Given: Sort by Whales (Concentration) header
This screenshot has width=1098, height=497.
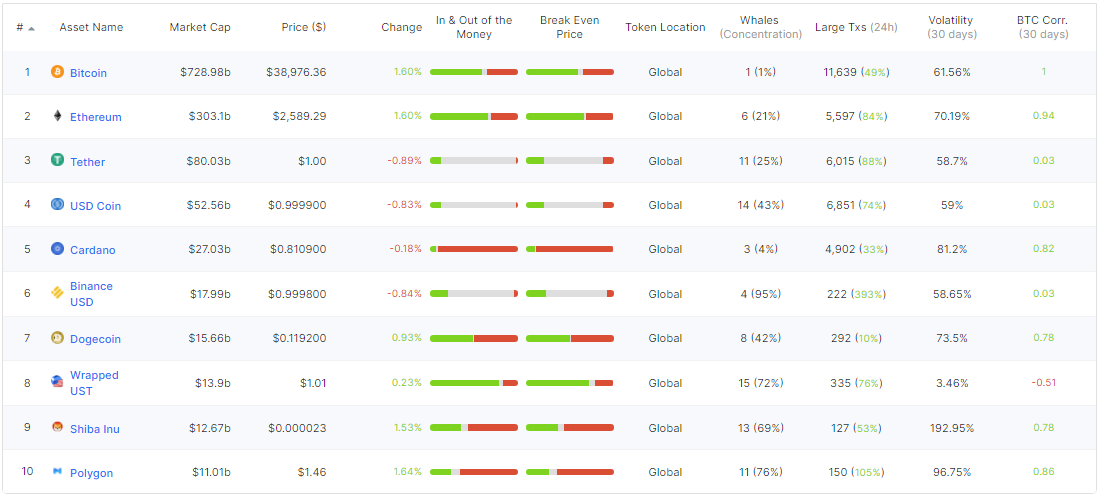Looking at the screenshot, I should pos(760,27).
